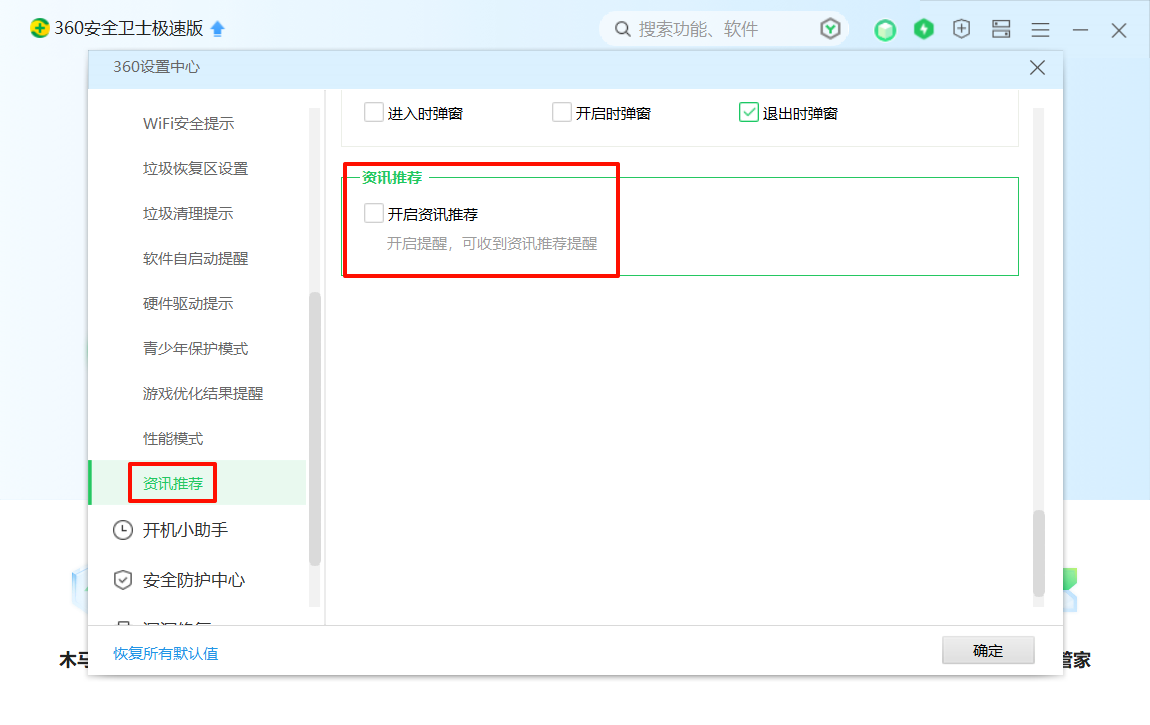This screenshot has height=725, width=1150.
Task: Click the 360设置中心 dialog title
Action: (x=156, y=67)
